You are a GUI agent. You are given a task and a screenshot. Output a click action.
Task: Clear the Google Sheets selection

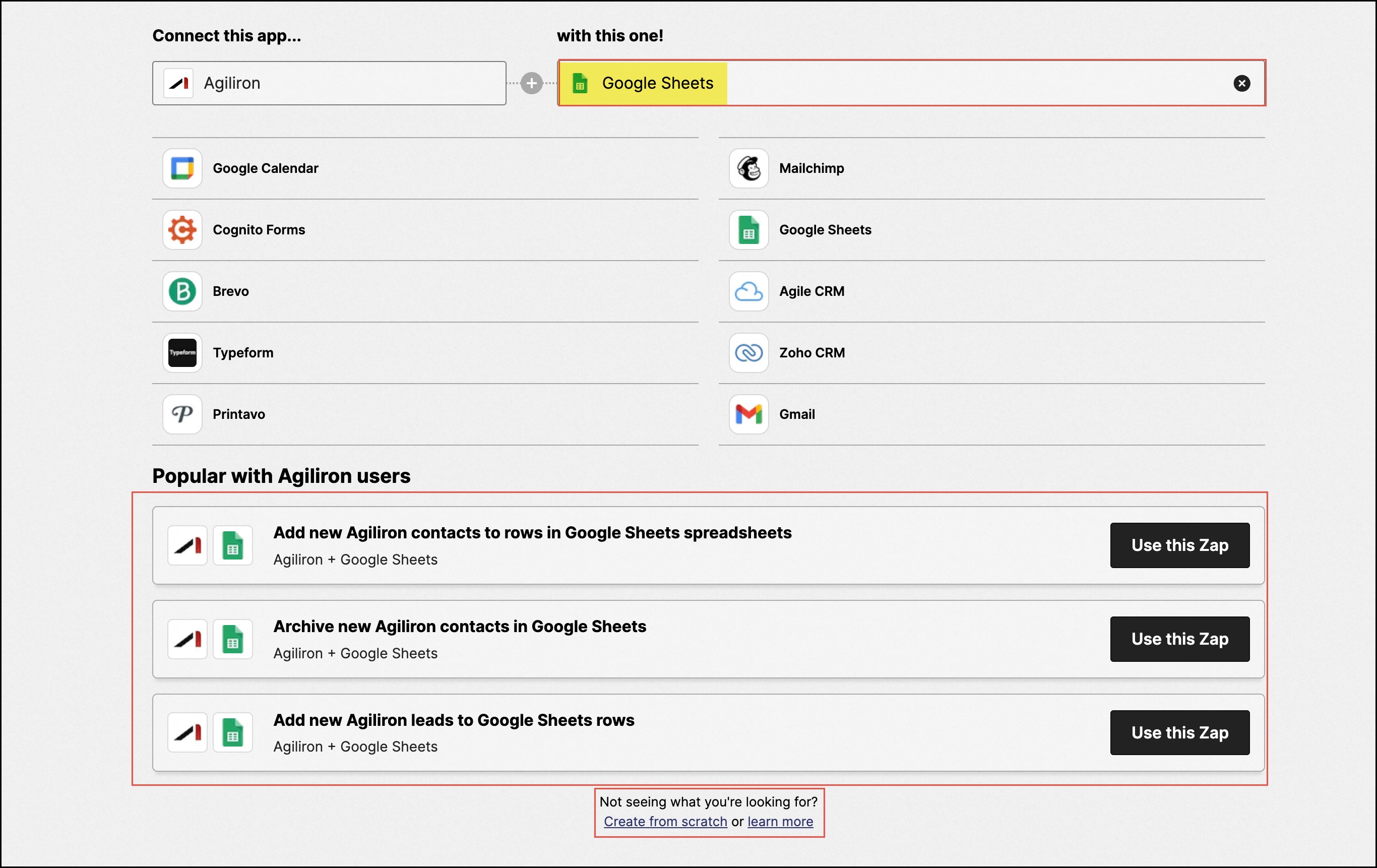pyautogui.click(x=1241, y=84)
